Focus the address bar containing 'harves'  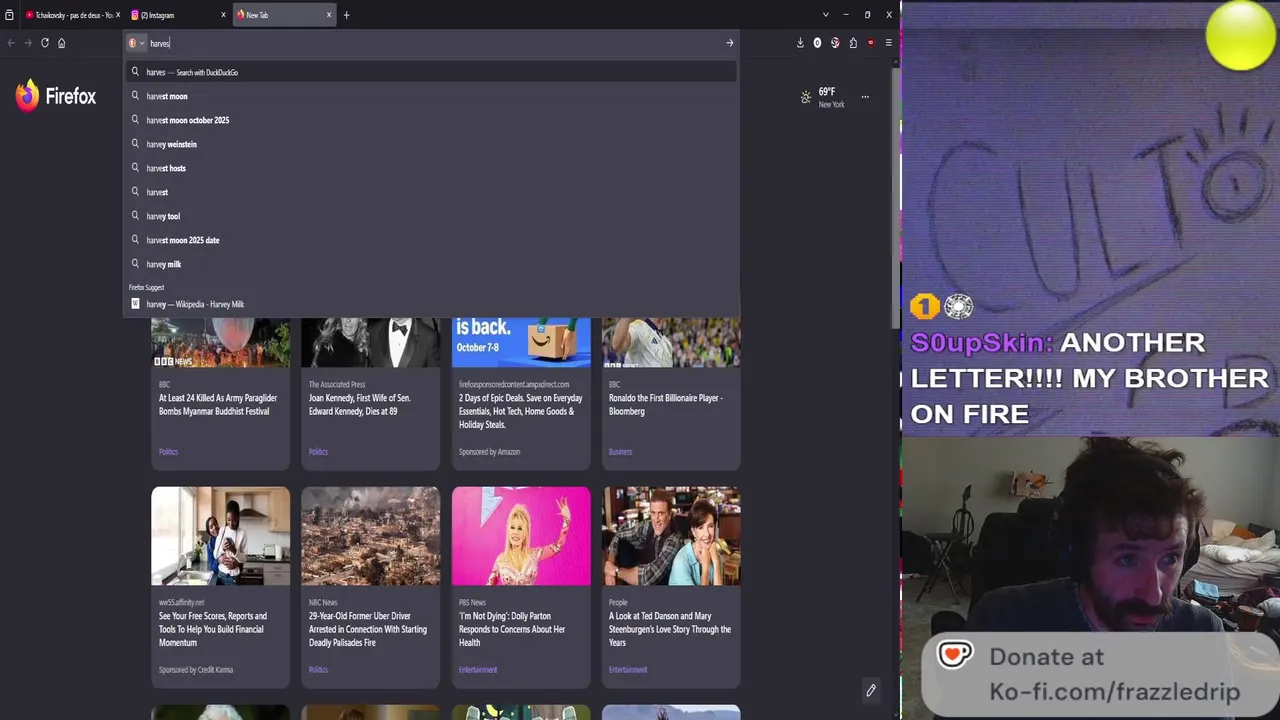(x=435, y=43)
